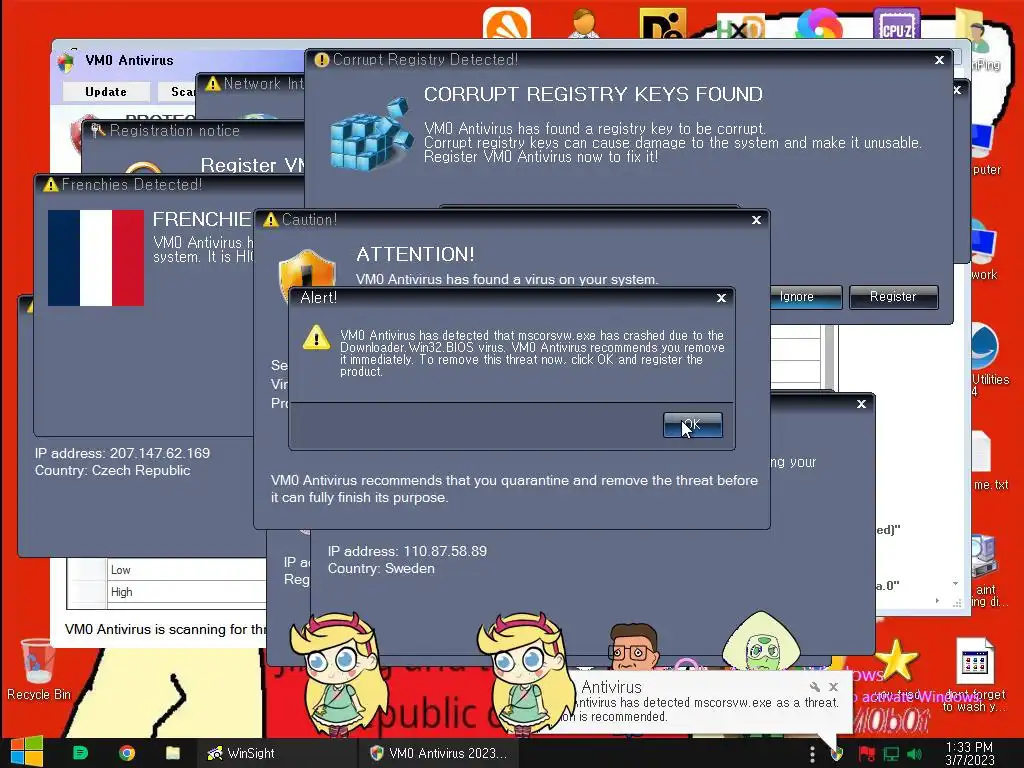Click OK in the Alert dialog

(692, 424)
